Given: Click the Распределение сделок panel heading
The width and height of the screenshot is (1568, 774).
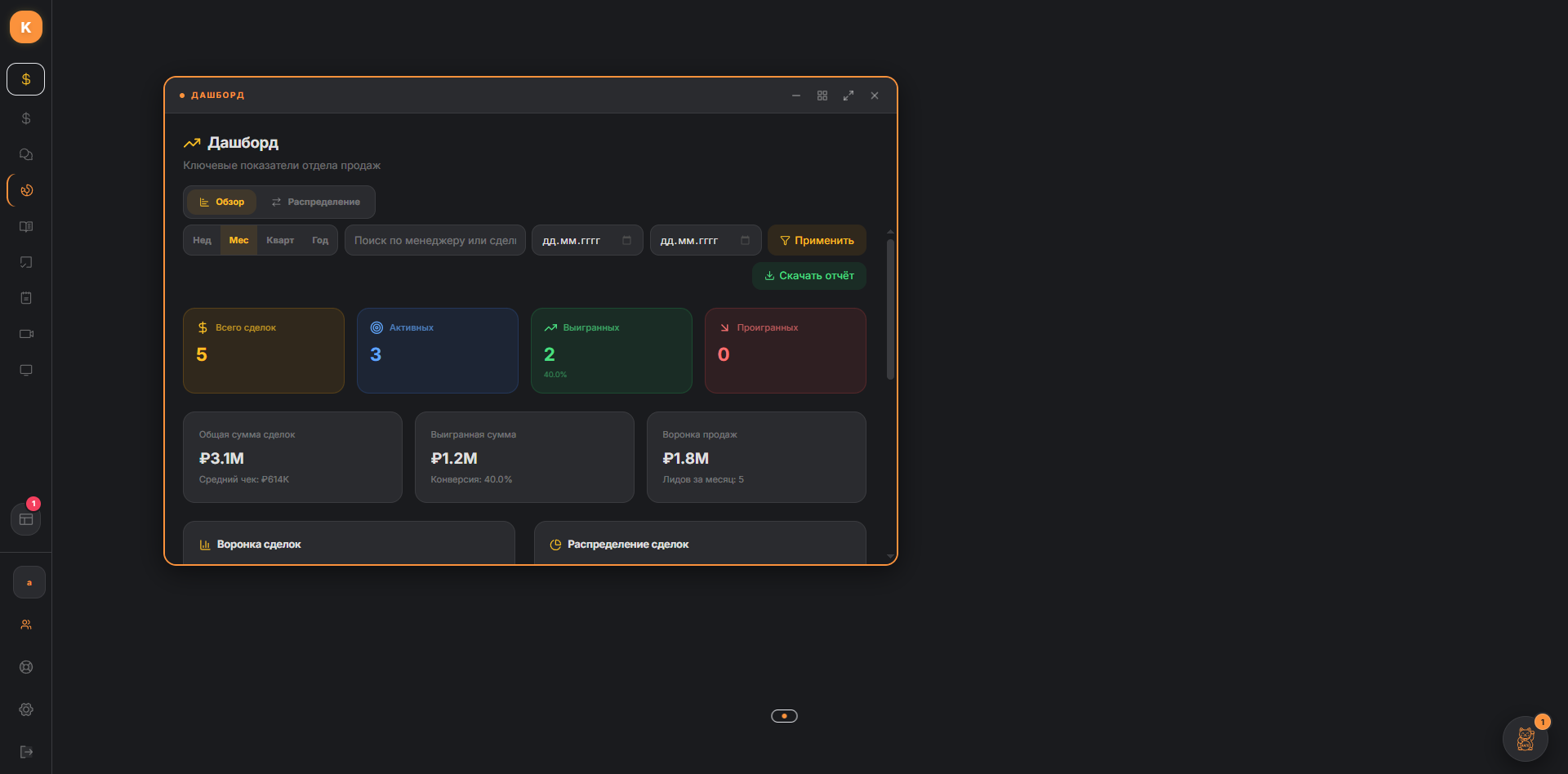Looking at the screenshot, I should point(628,545).
